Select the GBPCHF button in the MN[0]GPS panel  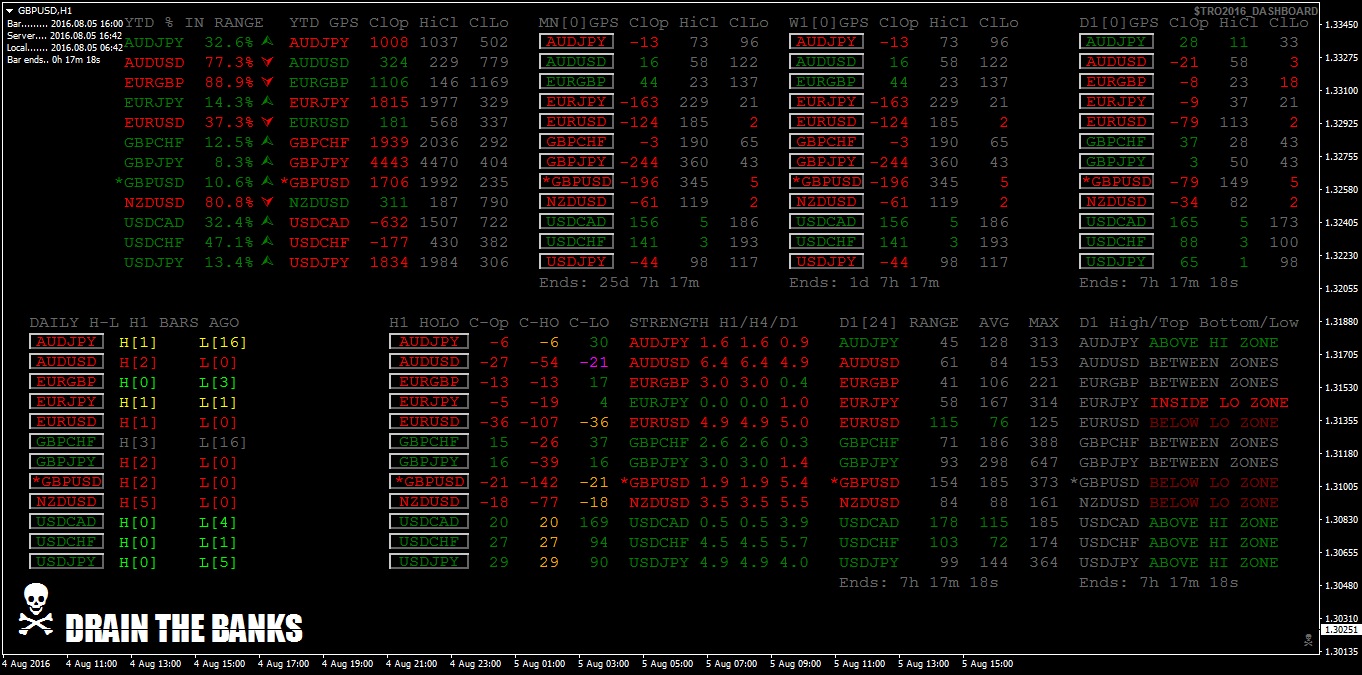[x=576, y=142]
